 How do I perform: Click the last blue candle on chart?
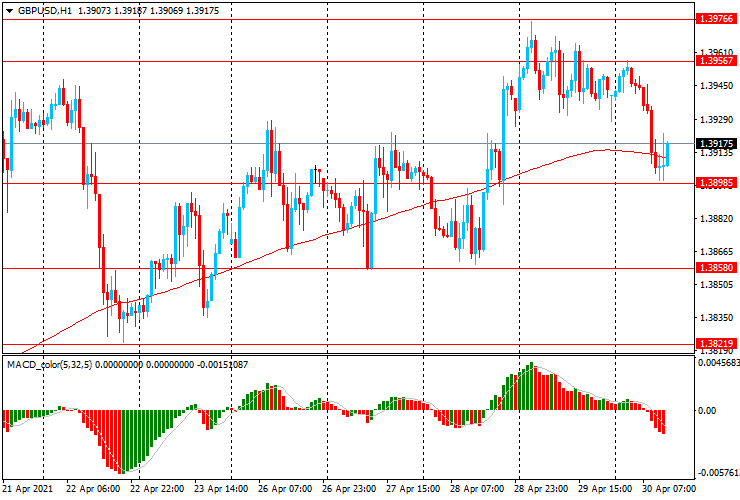click(x=667, y=153)
